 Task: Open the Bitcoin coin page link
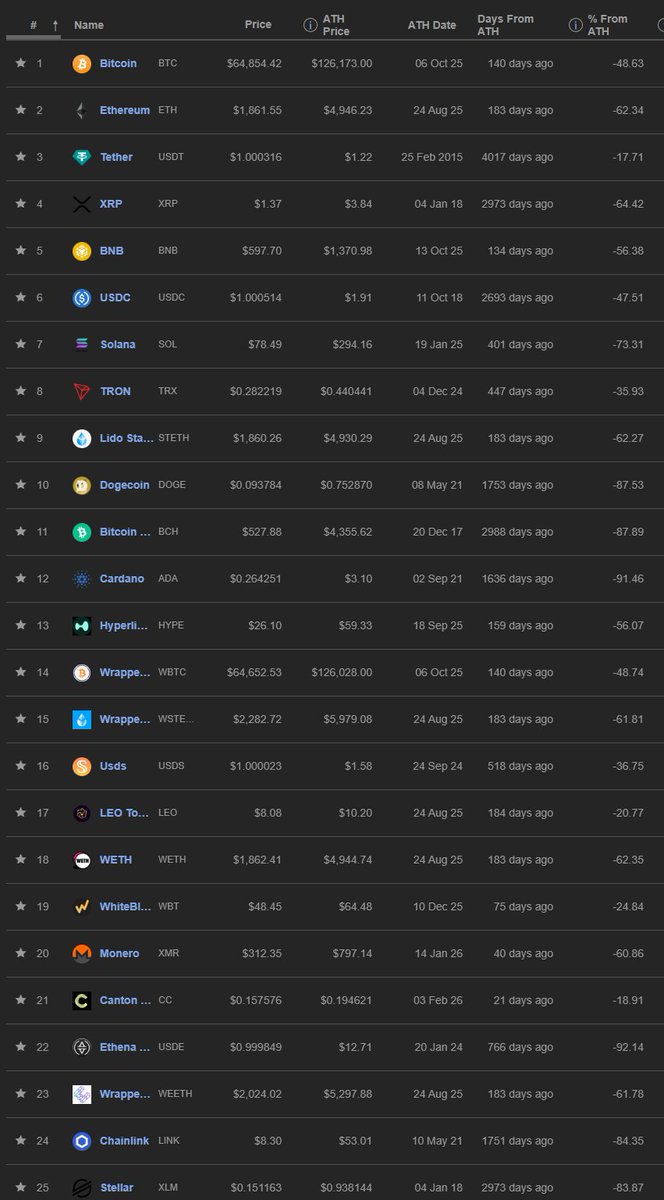(118, 63)
